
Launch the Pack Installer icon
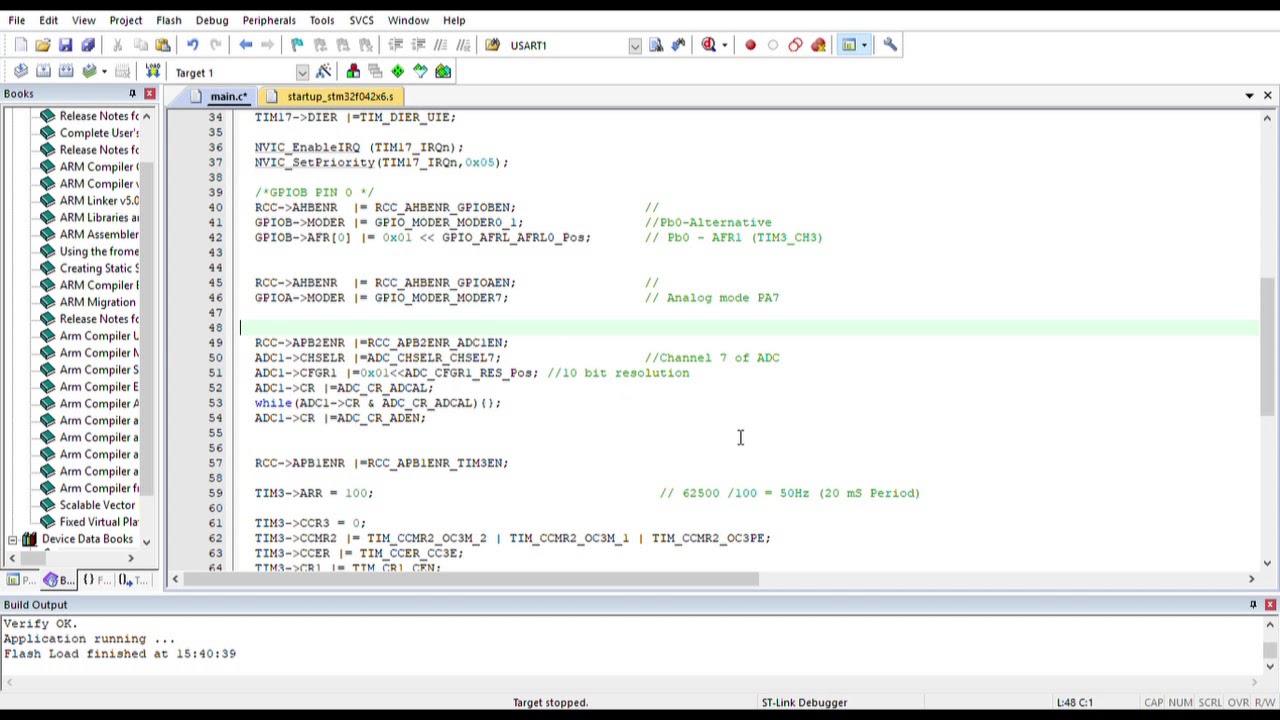click(x=443, y=71)
